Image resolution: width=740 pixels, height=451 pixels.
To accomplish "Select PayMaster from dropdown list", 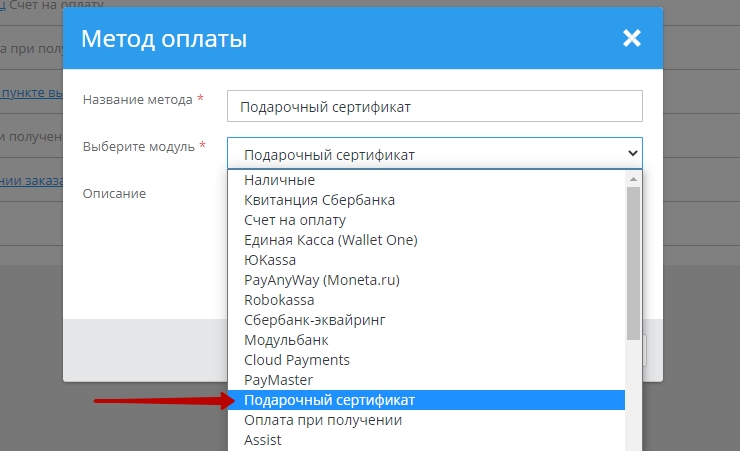I will 278,380.
